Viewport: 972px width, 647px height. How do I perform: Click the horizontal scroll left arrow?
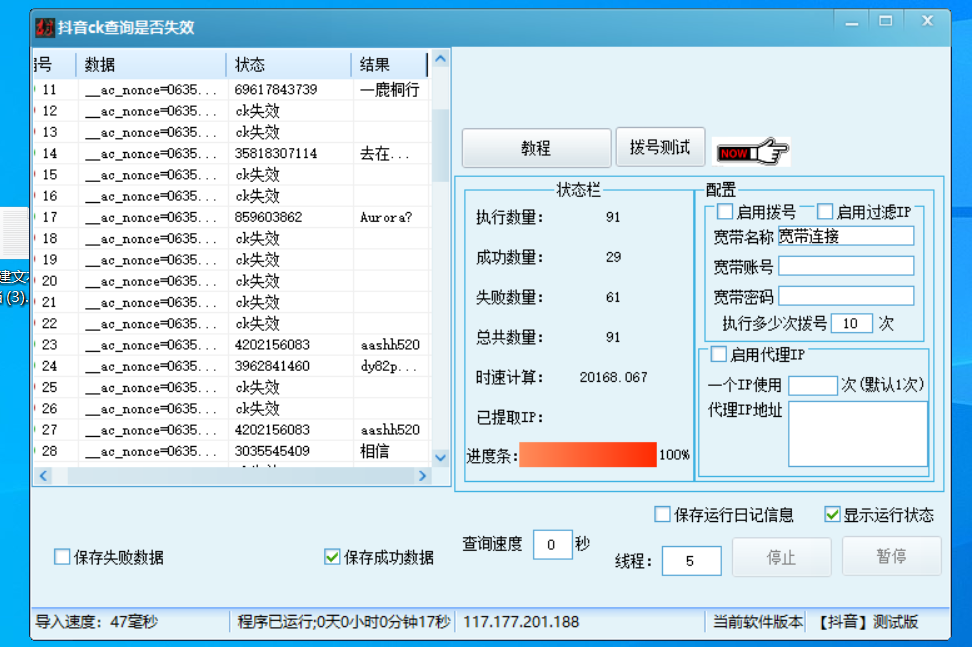pyautogui.click(x=43, y=476)
